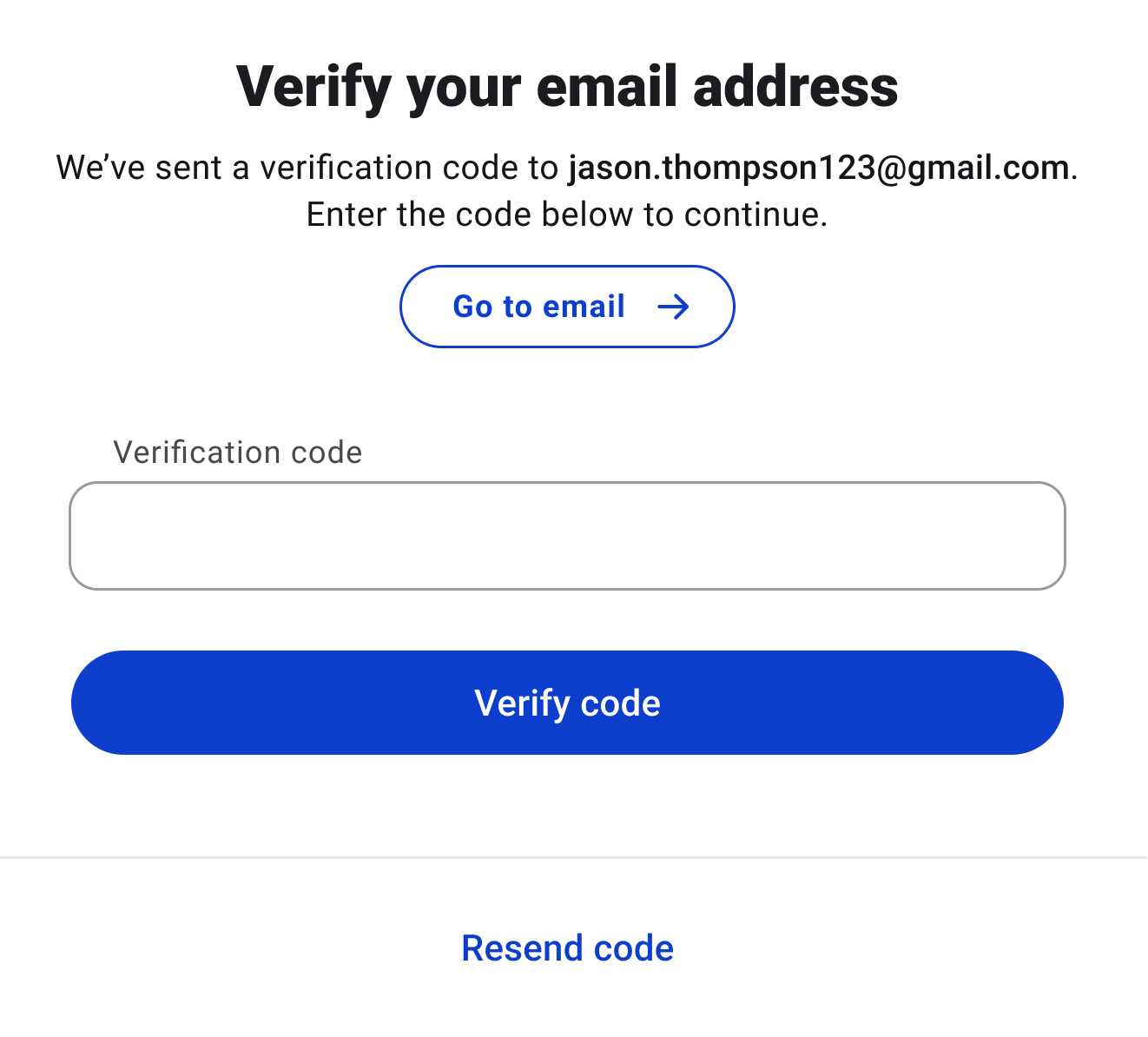Select the jason.thompson123@gmail.com email text
Image resolution: width=1148 pixels, height=1037 pixels.
click(x=819, y=168)
